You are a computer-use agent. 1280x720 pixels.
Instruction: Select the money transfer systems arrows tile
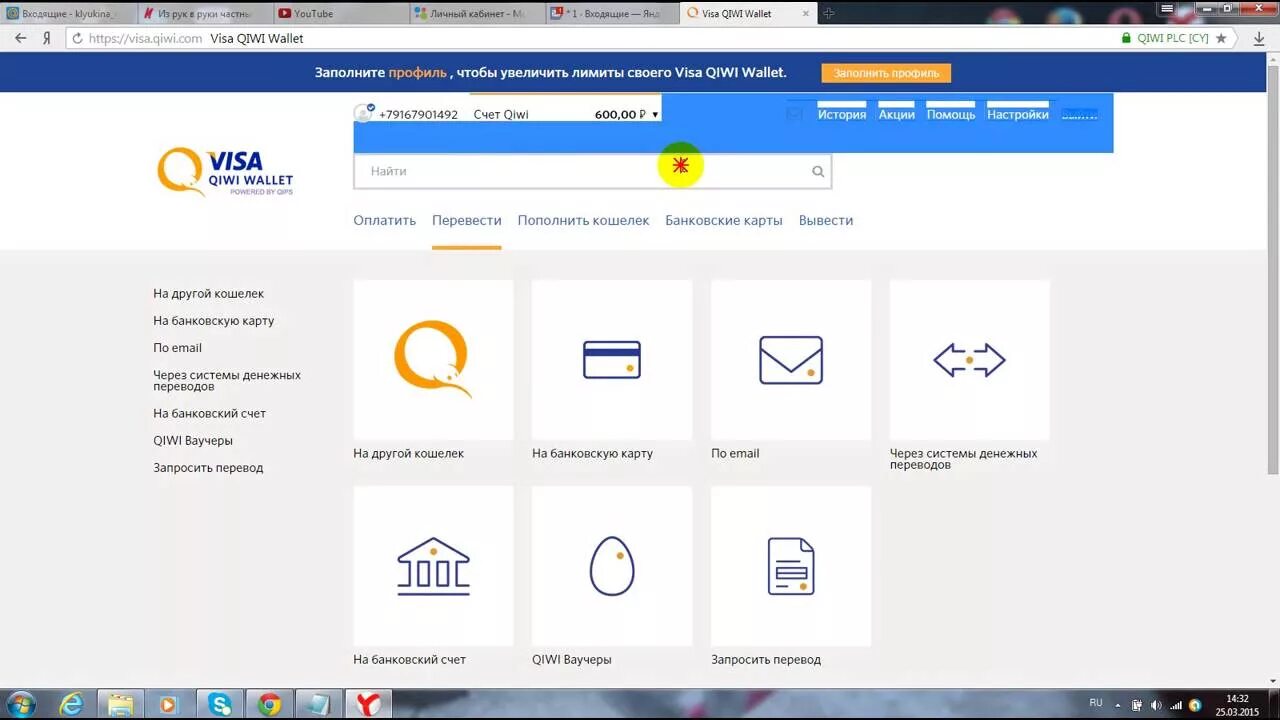click(x=970, y=360)
